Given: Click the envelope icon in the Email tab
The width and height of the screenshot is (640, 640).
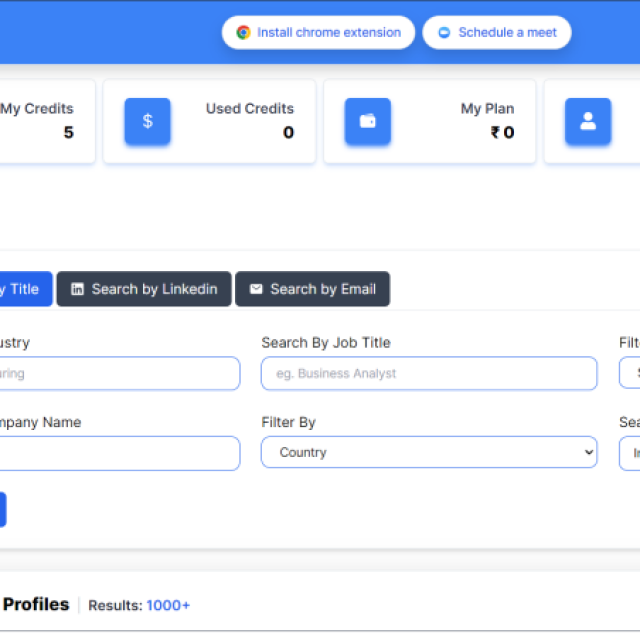Looking at the screenshot, I should (x=256, y=289).
